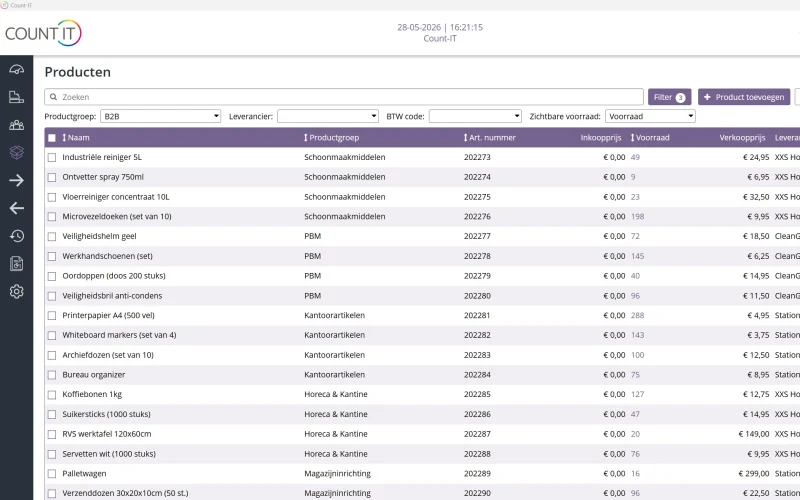Screen dimensions: 800x500
Task: Toggle the select-all checkbox in table header
Action: [x=52, y=138]
